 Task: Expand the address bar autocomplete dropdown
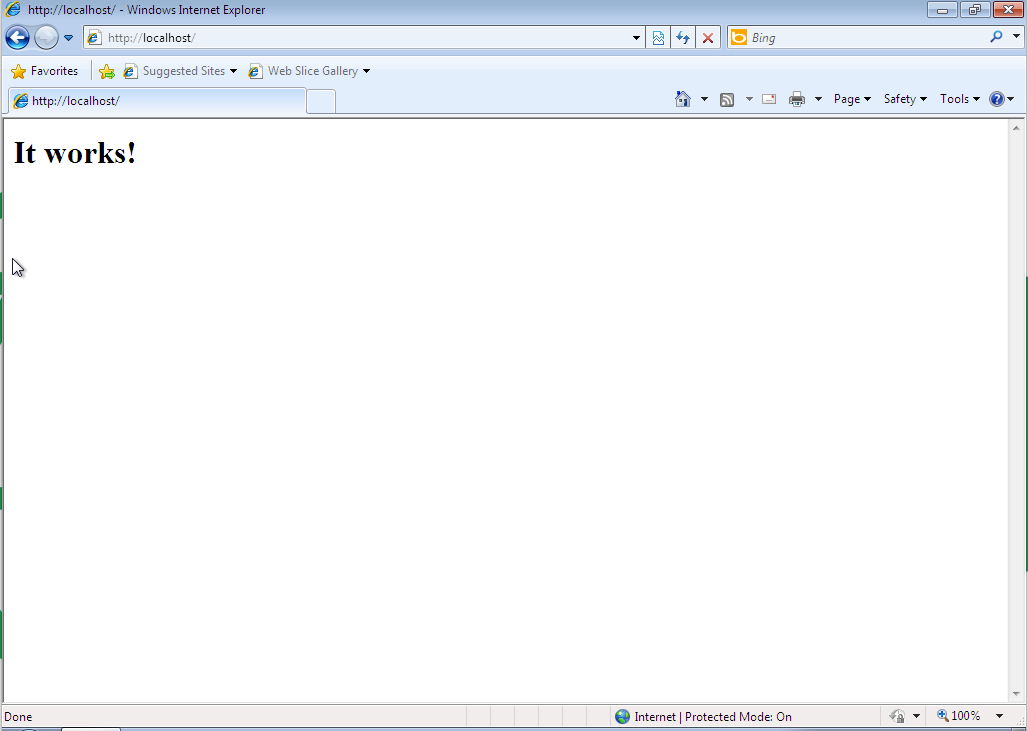[x=637, y=38]
